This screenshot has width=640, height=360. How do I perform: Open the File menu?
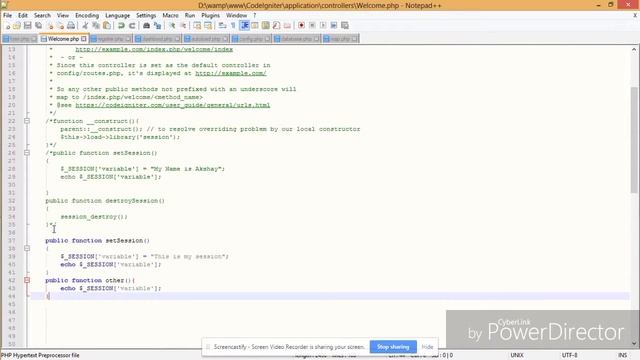(7, 15)
